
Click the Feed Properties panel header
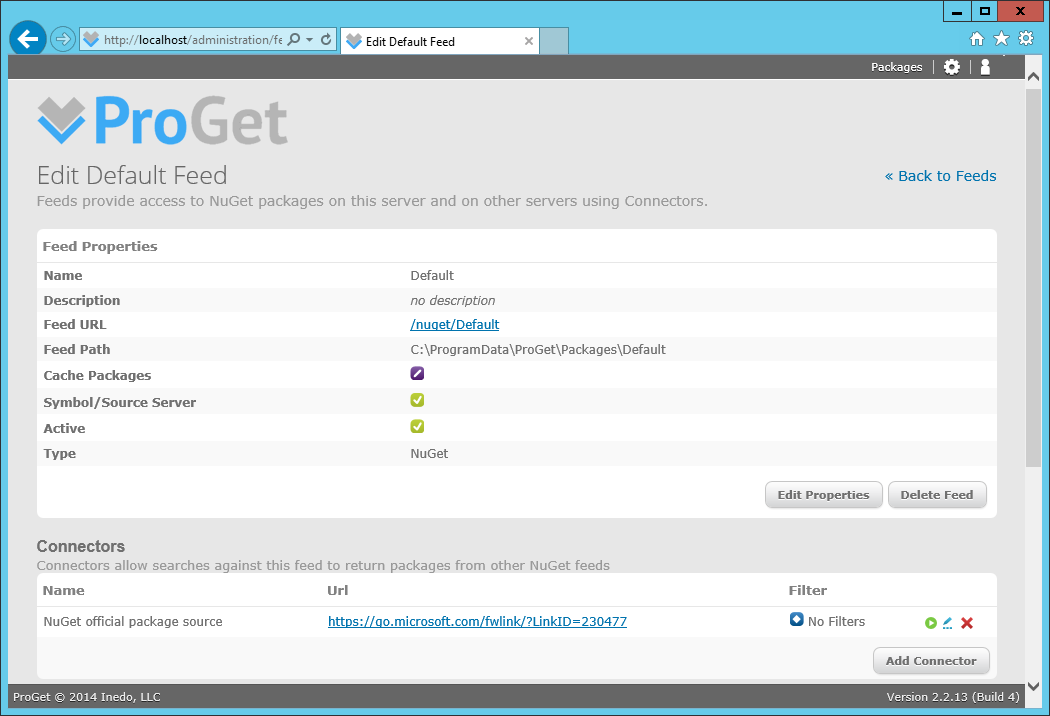pos(100,246)
